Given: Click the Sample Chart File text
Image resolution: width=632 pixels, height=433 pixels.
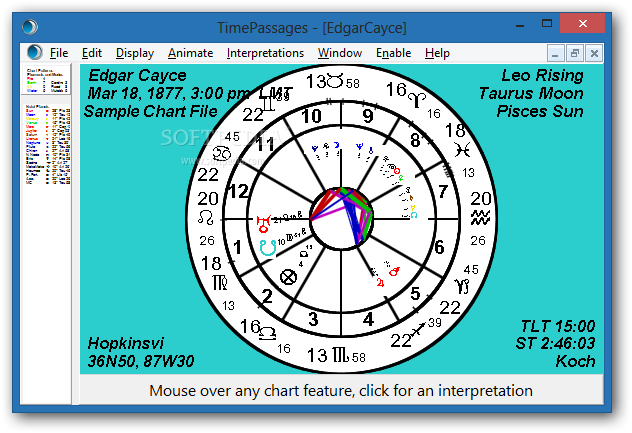Looking at the screenshot, I should click(150, 111).
